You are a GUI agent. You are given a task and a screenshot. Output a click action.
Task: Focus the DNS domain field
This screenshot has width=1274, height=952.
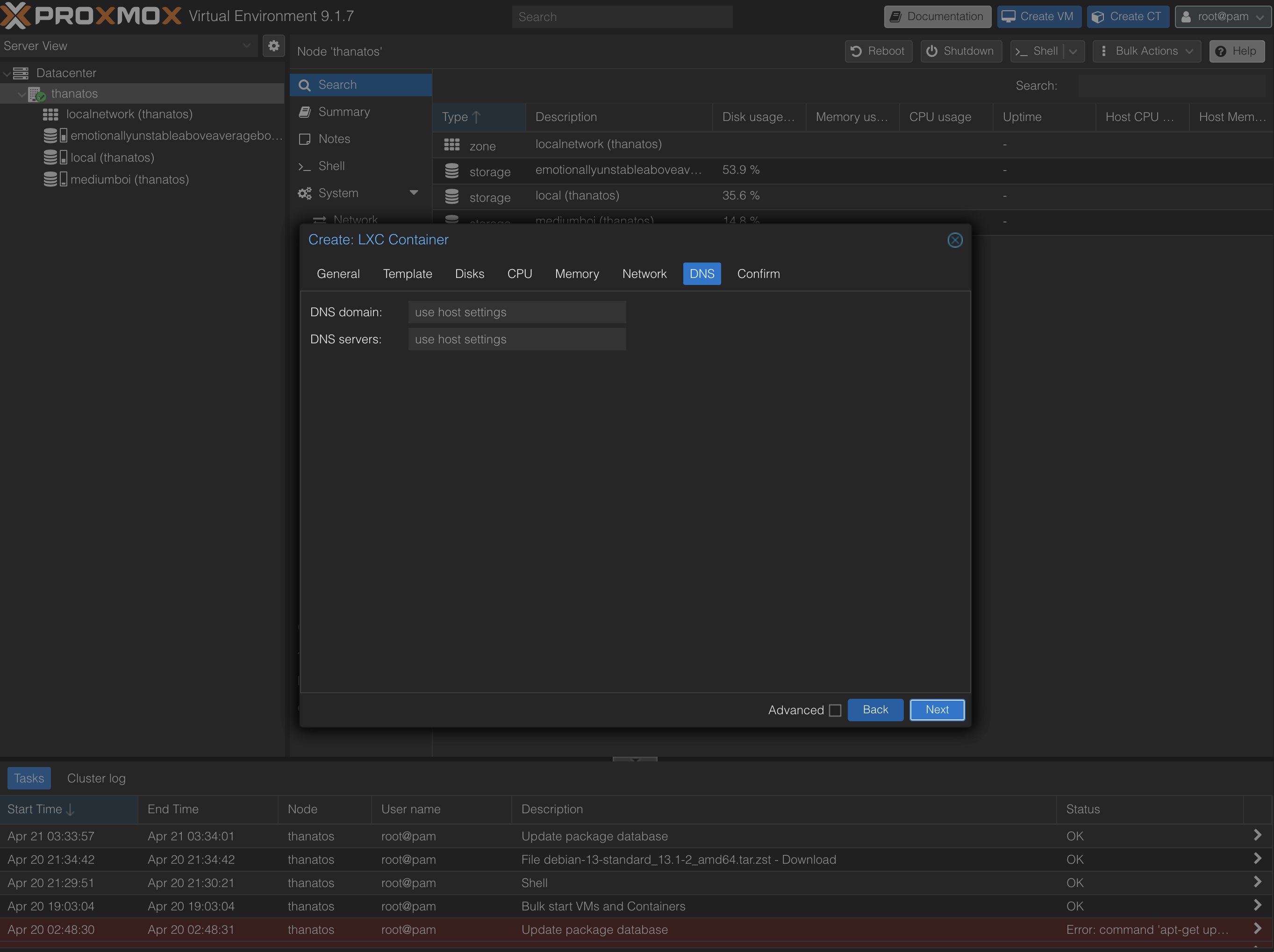517,312
